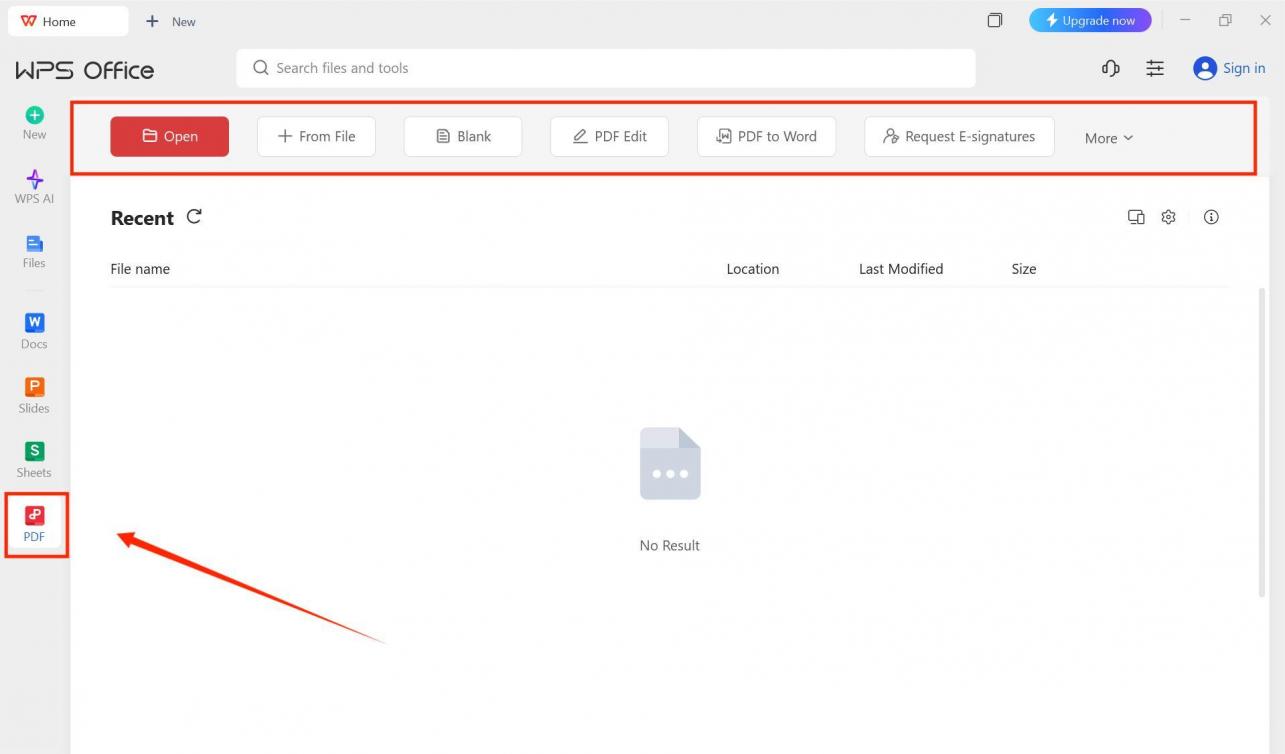The image size is (1285, 754).
Task: Launch PDF to Word converter
Action: [766, 137]
